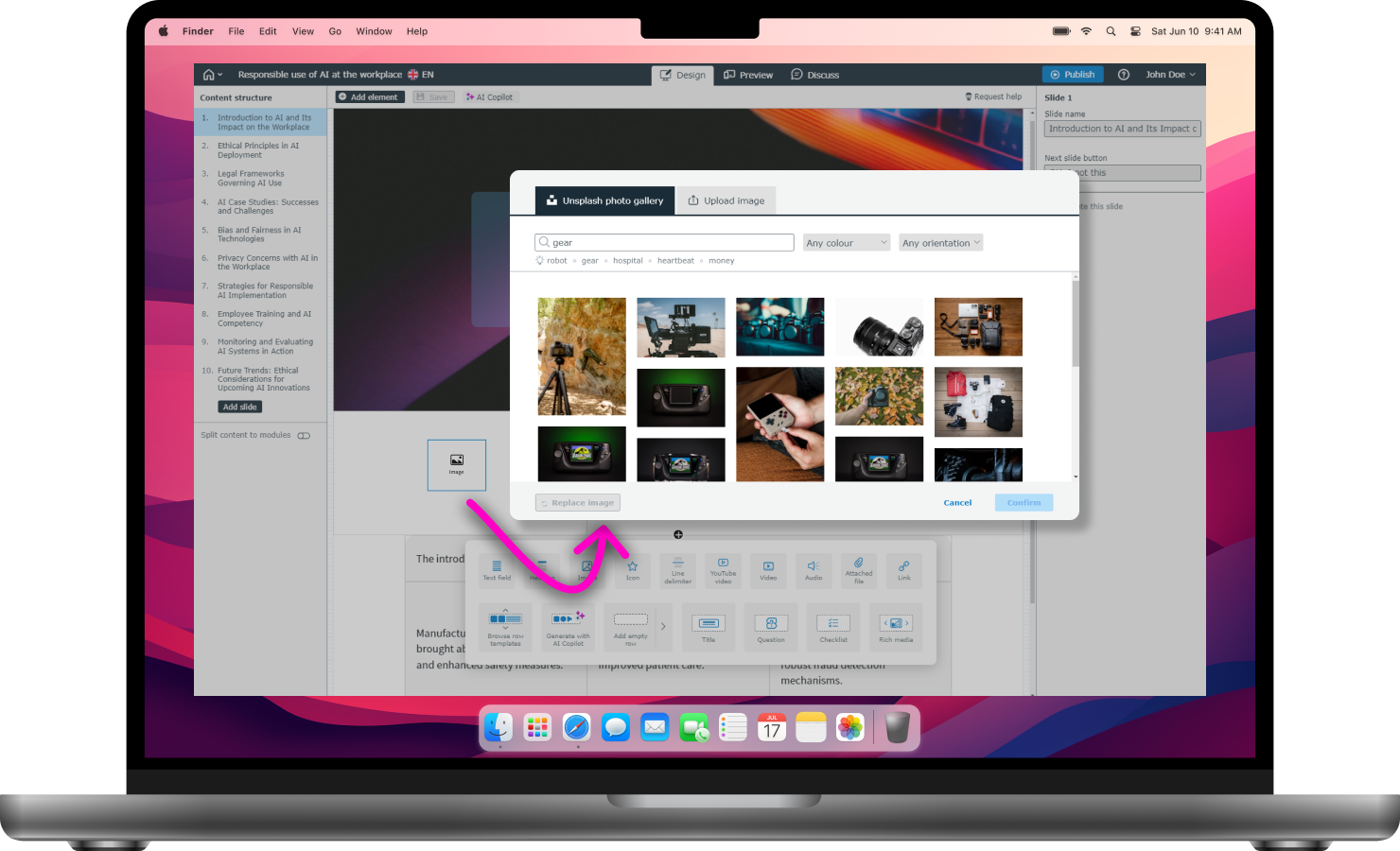This screenshot has width=1400, height=851.
Task: Switch to Upload image tab
Action: [x=726, y=200]
